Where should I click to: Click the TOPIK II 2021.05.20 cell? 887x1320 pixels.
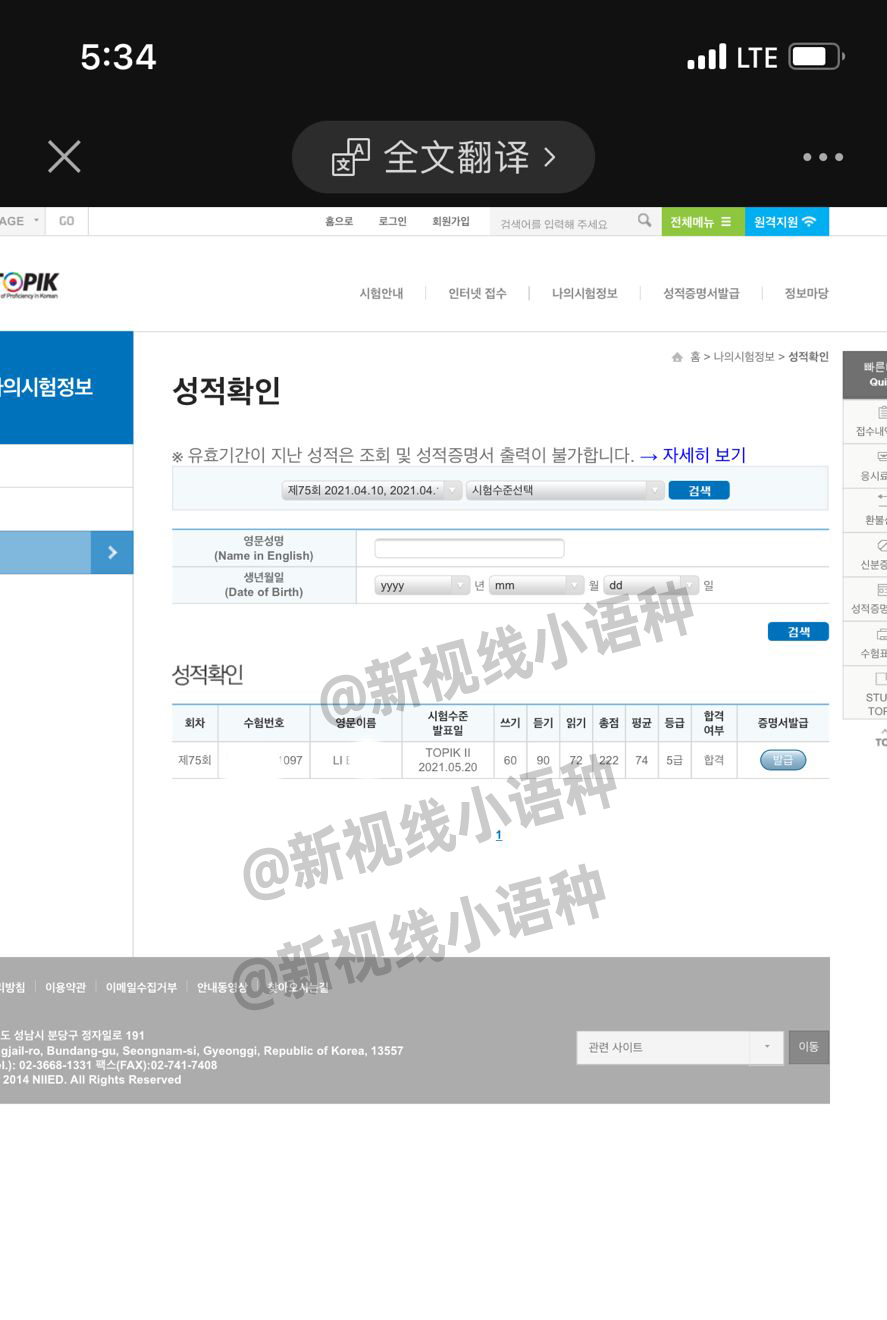[x=447, y=760]
